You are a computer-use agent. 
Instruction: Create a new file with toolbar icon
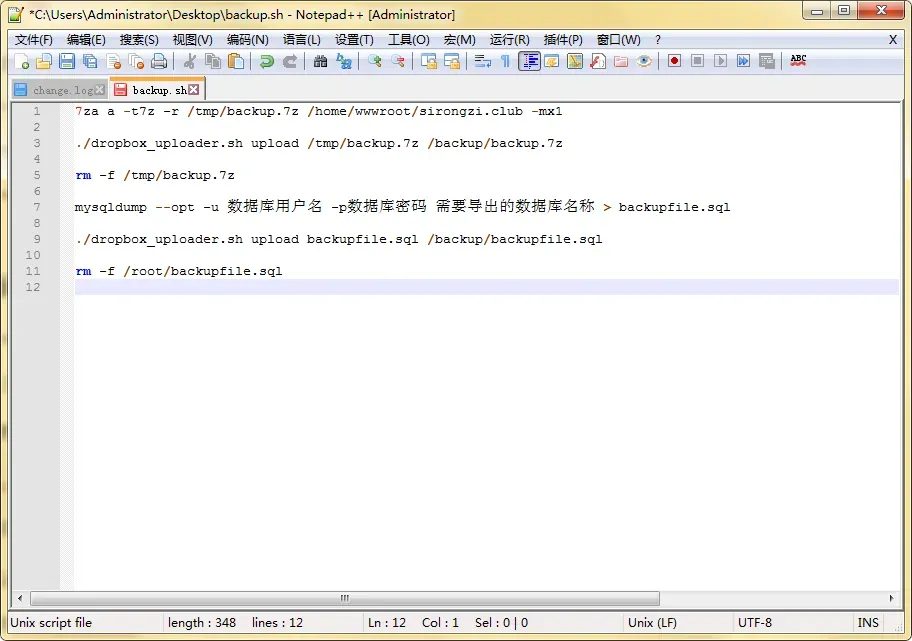coord(22,61)
